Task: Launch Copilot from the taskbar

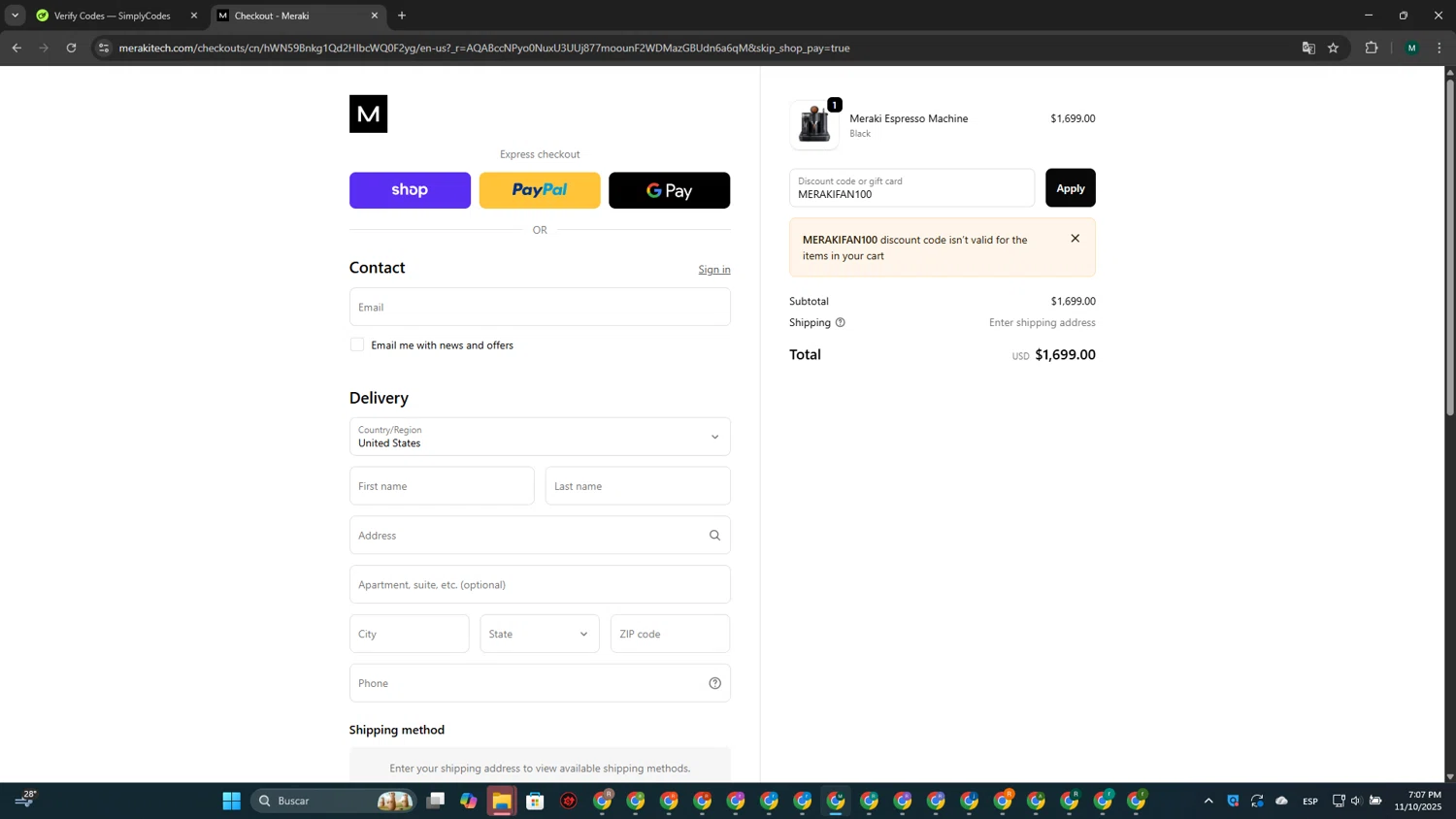Action: pos(469,801)
